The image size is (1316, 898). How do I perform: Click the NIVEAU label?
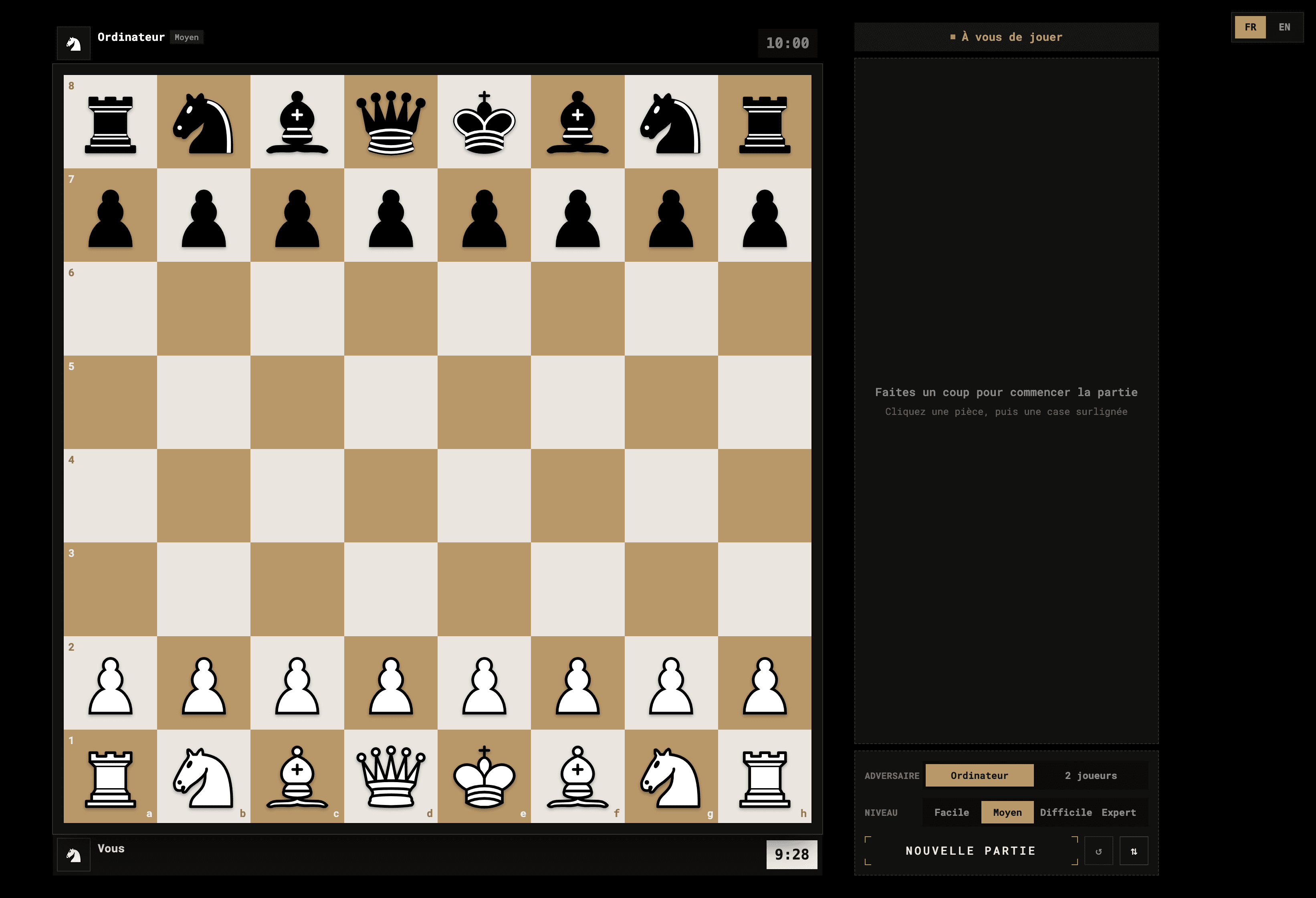click(880, 813)
